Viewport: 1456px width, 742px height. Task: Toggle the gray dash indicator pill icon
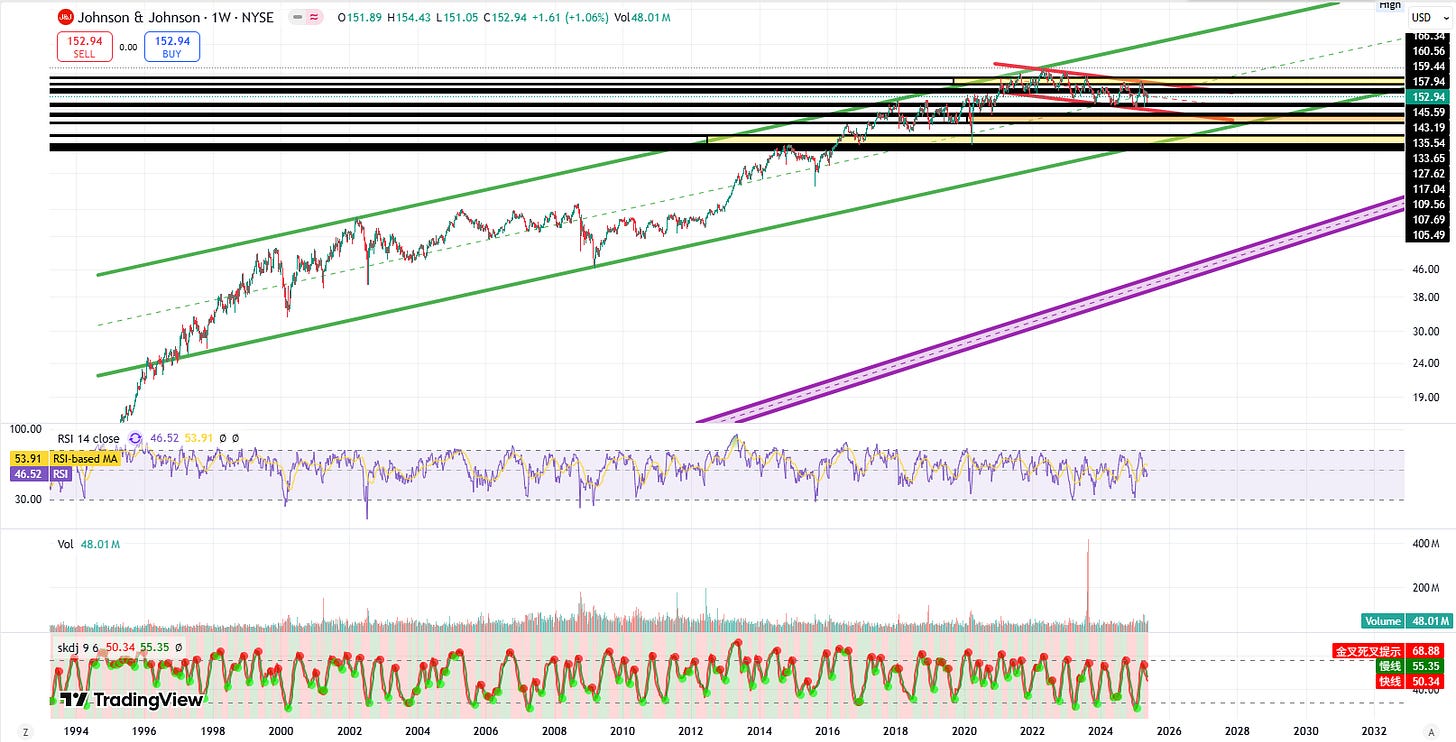pyautogui.click(x=296, y=18)
